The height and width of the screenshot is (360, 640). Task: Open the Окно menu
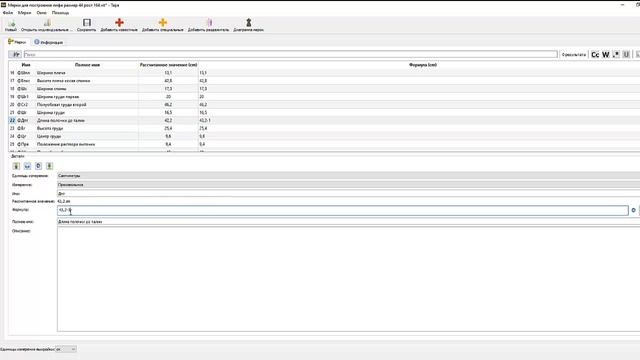tap(42, 13)
